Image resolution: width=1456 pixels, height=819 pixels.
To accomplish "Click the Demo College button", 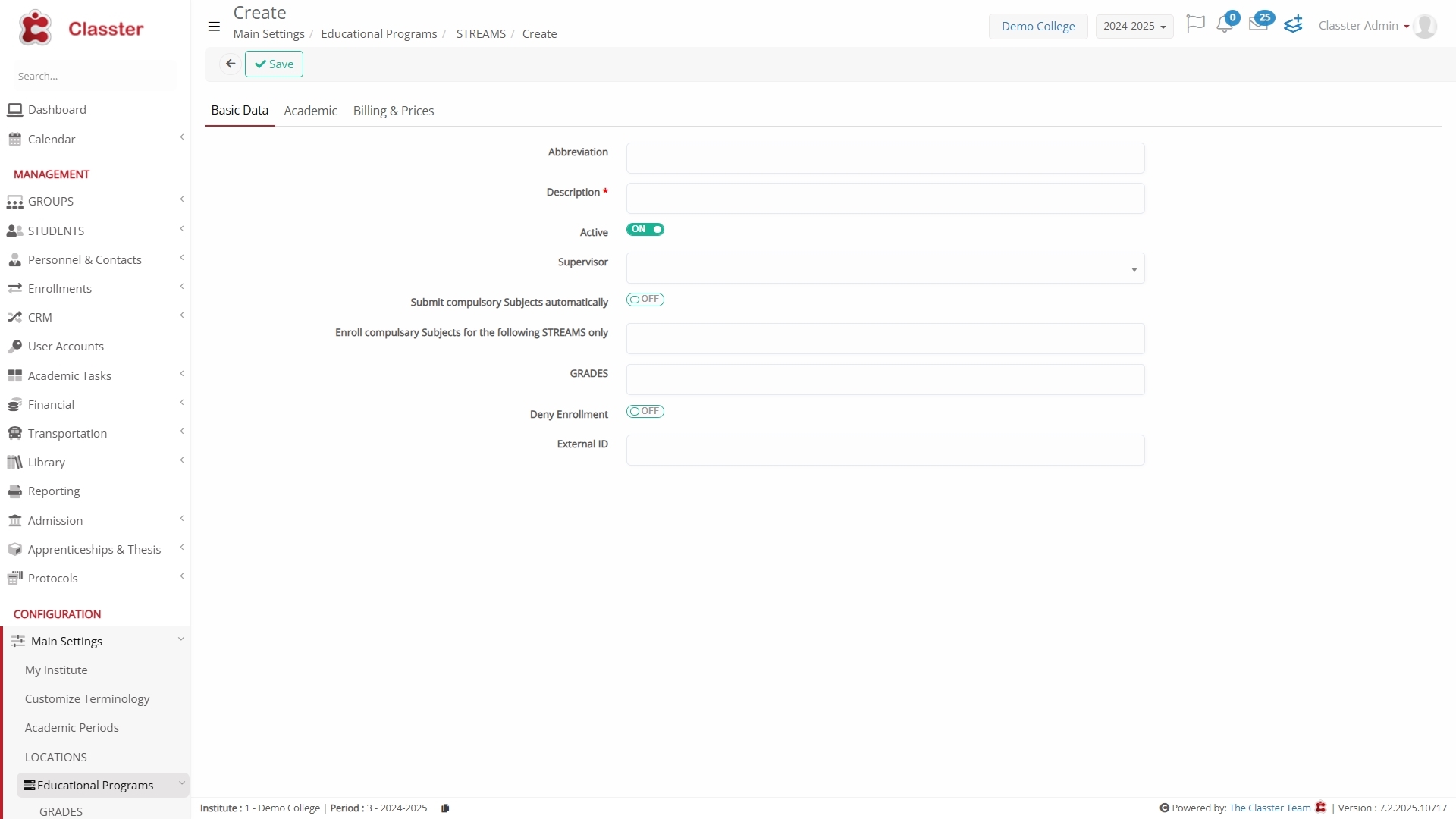I will [x=1038, y=26].
